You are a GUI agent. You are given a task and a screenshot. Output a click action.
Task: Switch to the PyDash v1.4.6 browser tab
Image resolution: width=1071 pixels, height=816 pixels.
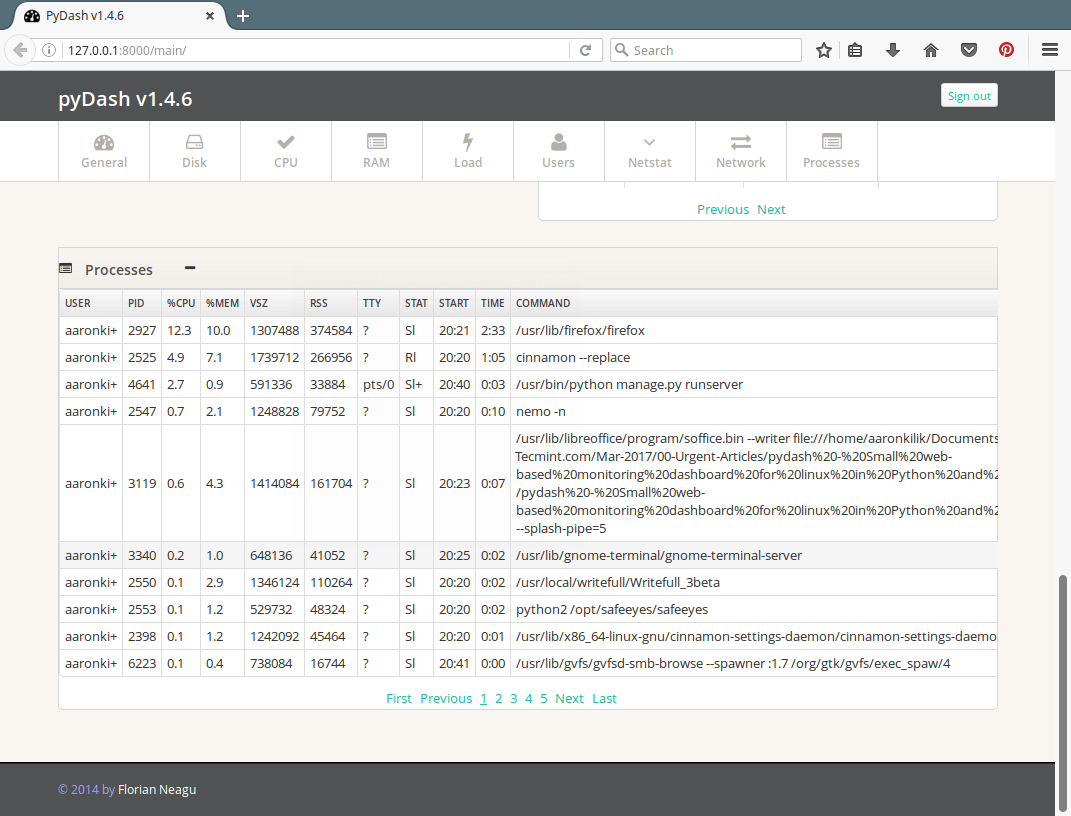(x=110, y=15)
